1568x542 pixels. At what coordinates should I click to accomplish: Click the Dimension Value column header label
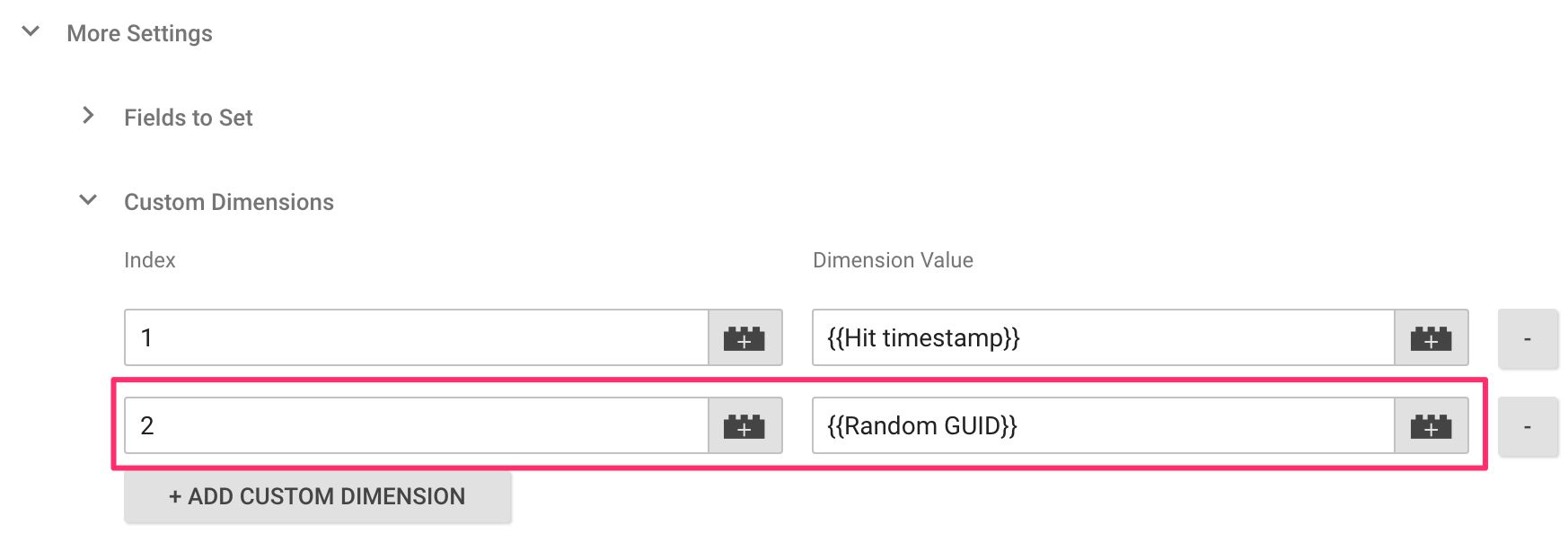[x=893, y=260]
